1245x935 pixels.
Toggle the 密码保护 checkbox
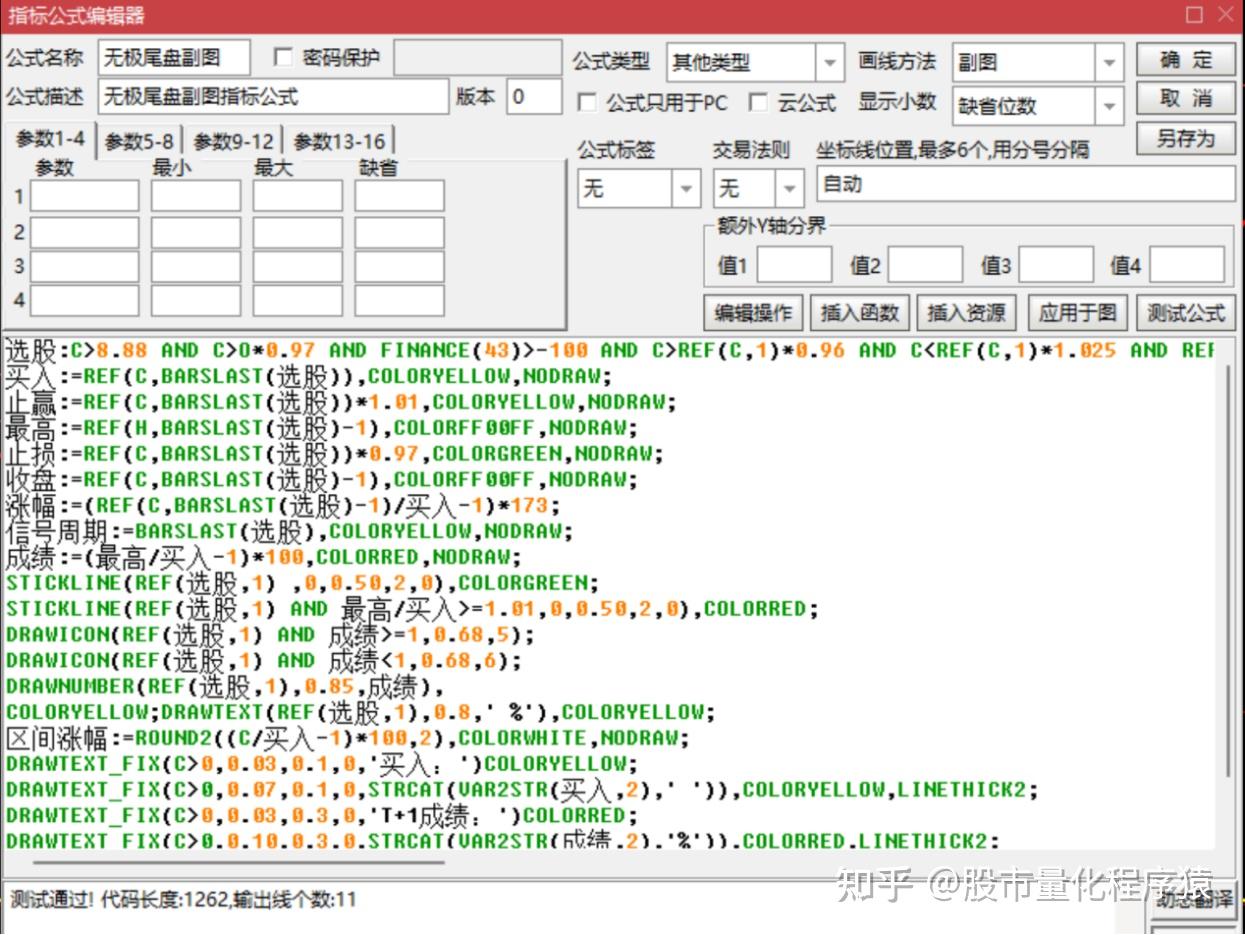[283, 57]
